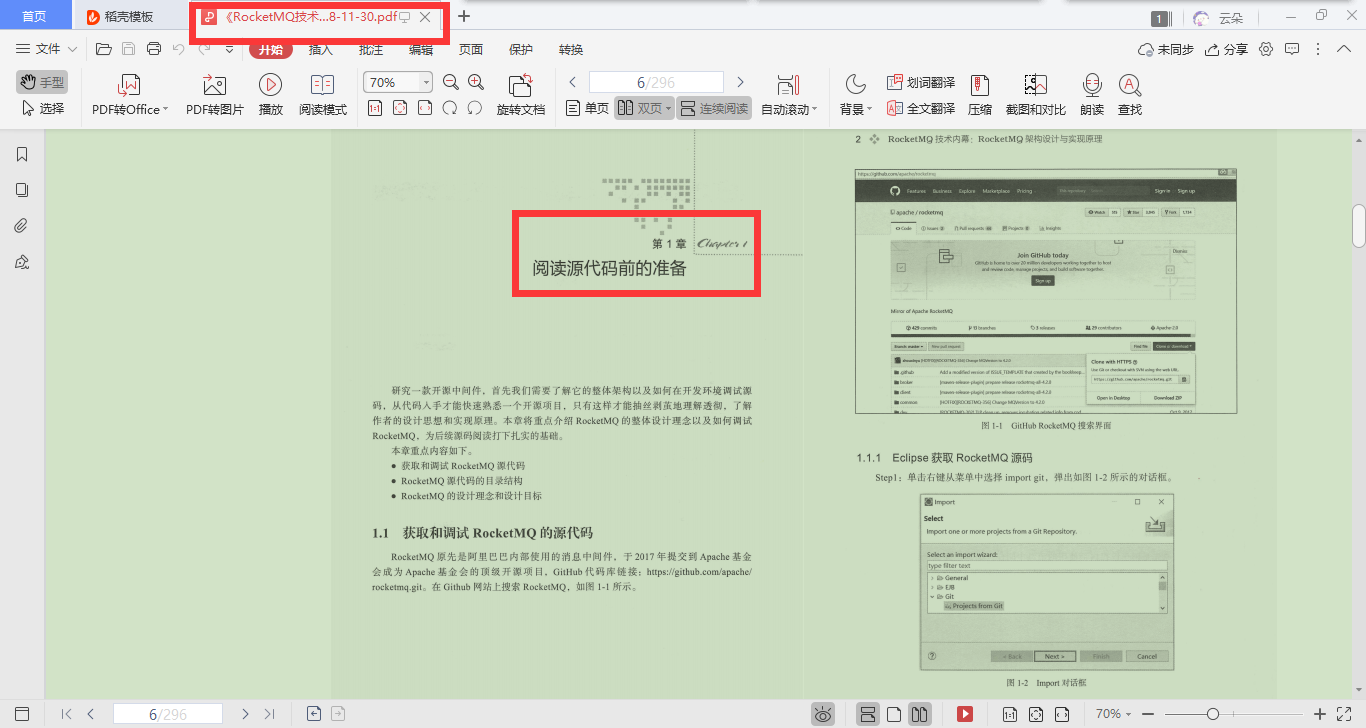Toggle 连续阅读 continuous reading
The width and height of the screenshot is (1366, 728).
coord(714,108)
